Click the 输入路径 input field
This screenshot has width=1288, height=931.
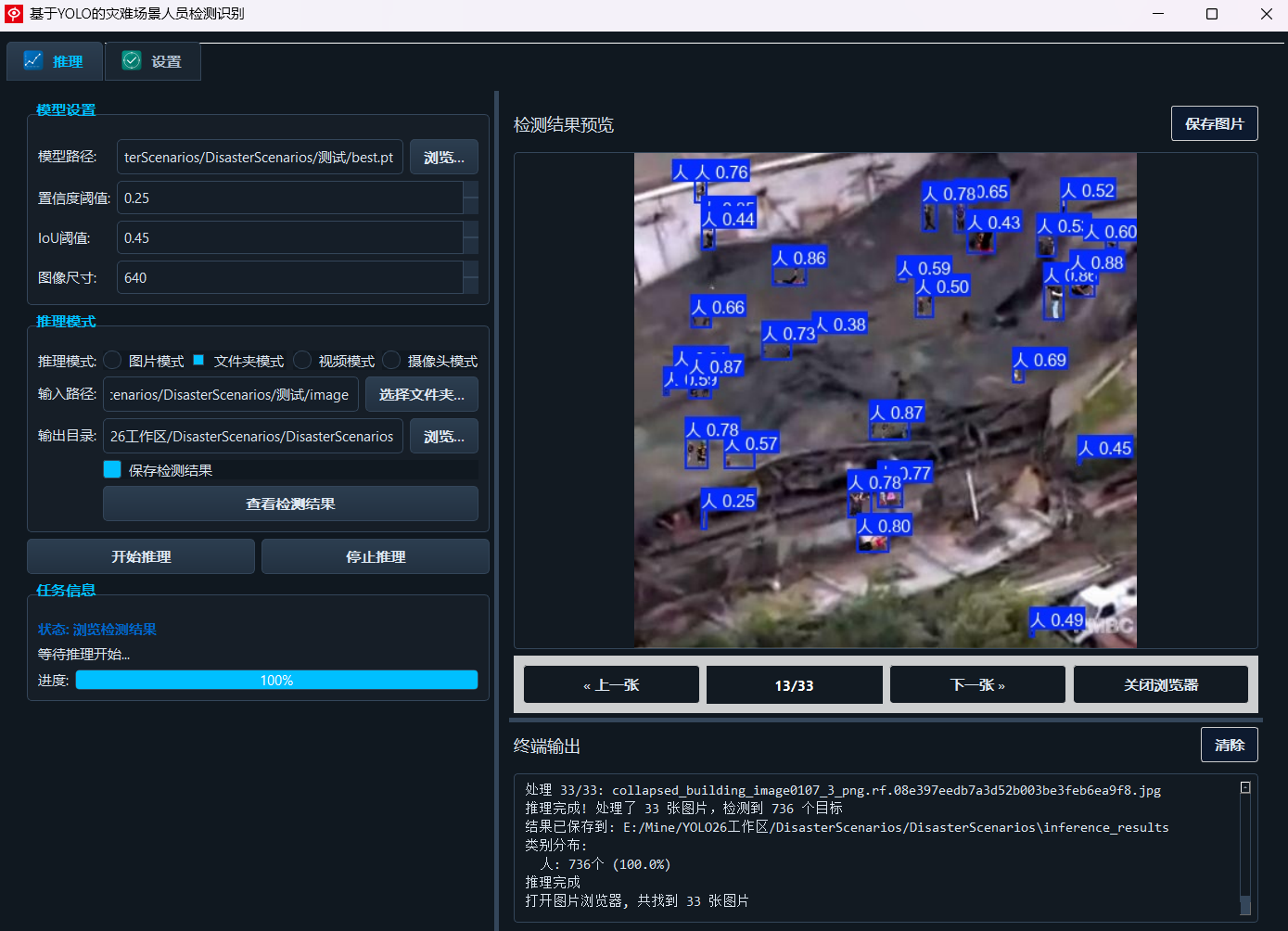tap(231, 394)
